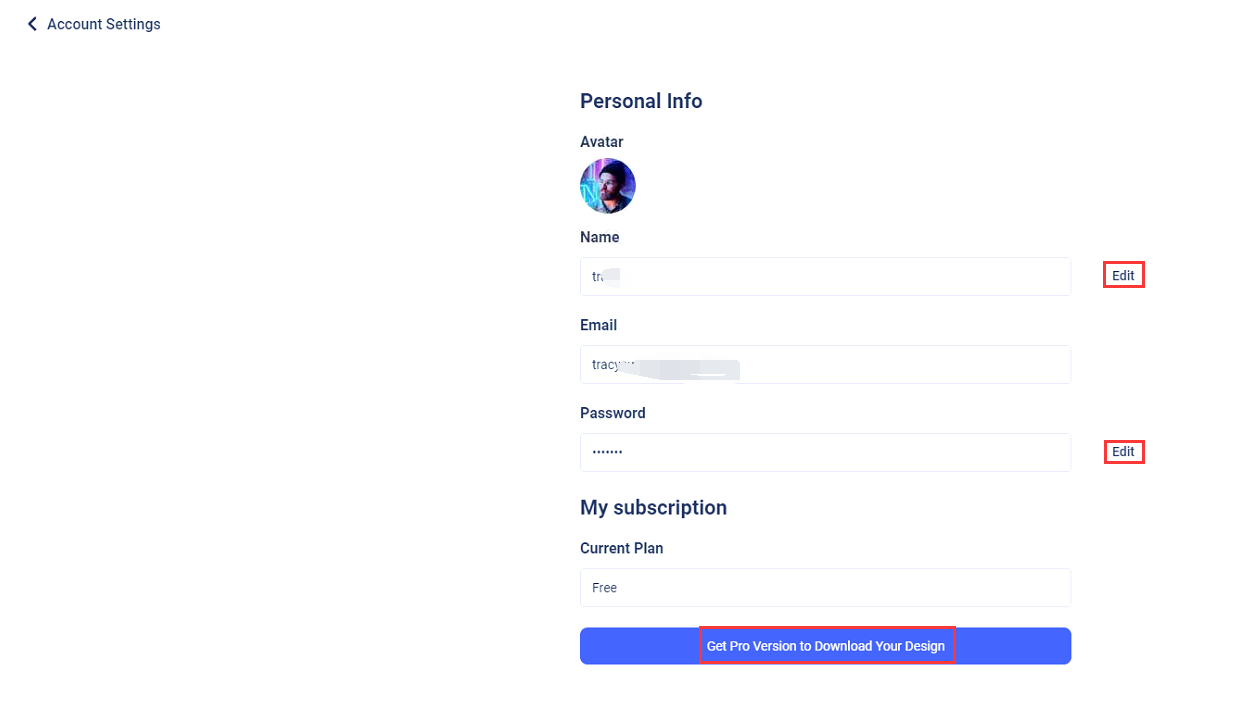
Task: Click the Current Plan field showing Free
Action: tap(825, 587)
